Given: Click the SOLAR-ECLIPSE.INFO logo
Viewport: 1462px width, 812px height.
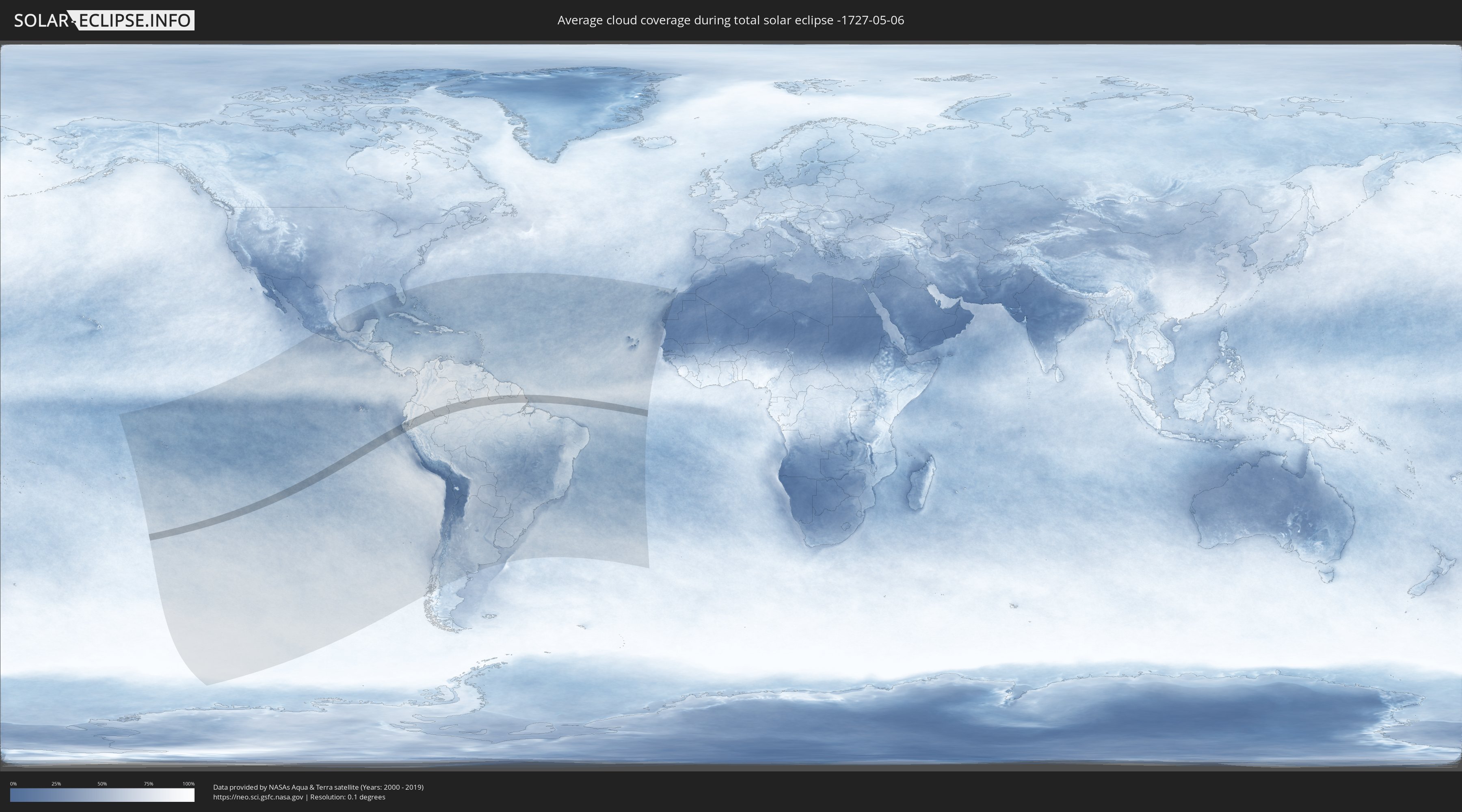Looking at the screenshot, I should pos(104,20).
